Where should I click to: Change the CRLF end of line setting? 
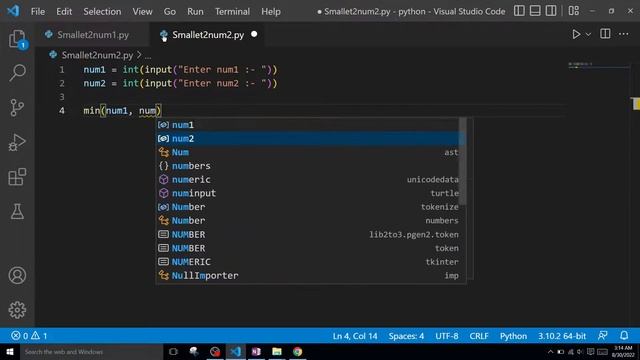(479, 336)
